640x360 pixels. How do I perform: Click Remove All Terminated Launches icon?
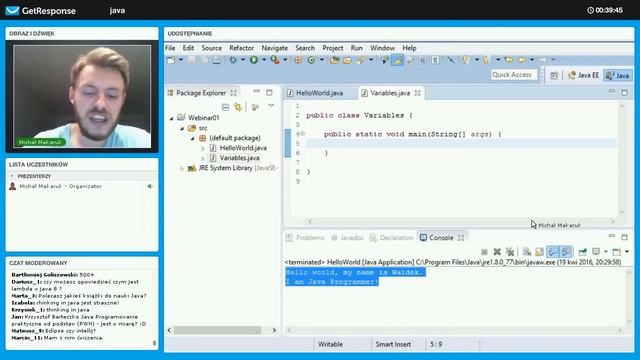[x=509, y=252]
